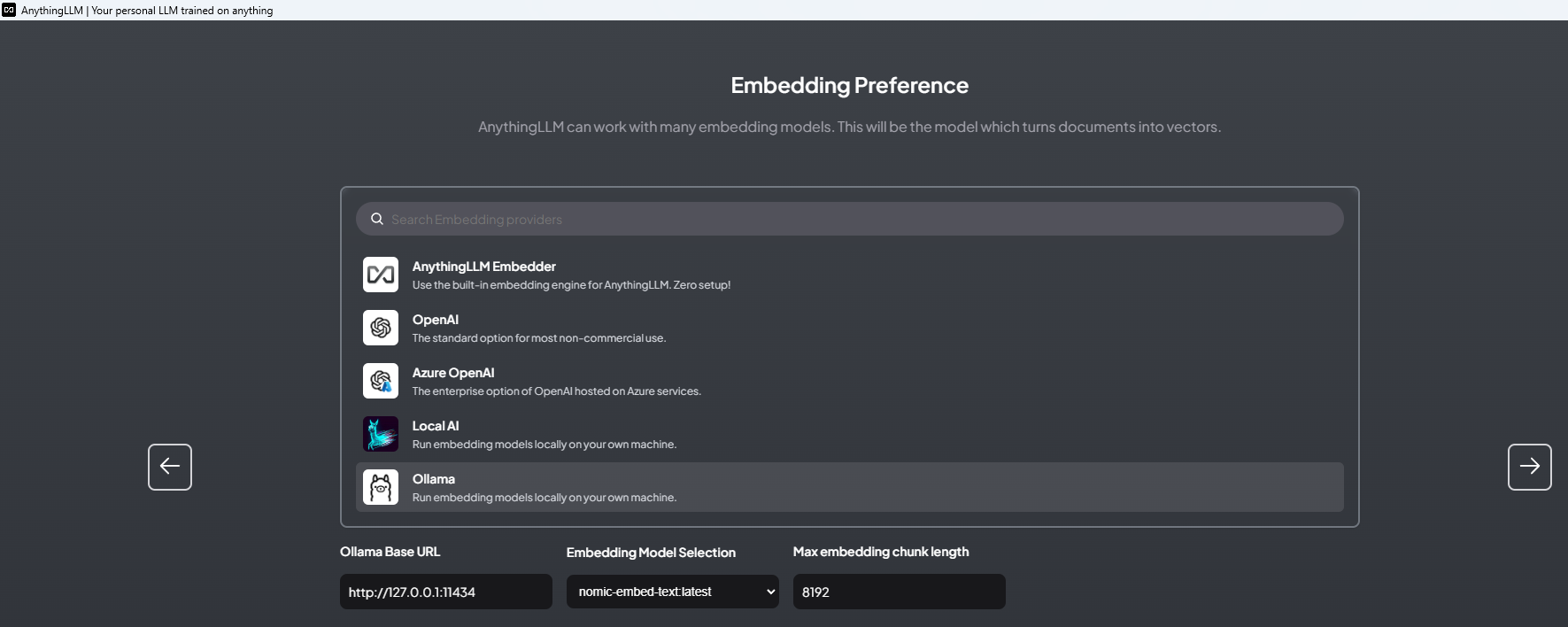Click the Embedding Preference heading
1568x627 pixels.
(850, 85)
